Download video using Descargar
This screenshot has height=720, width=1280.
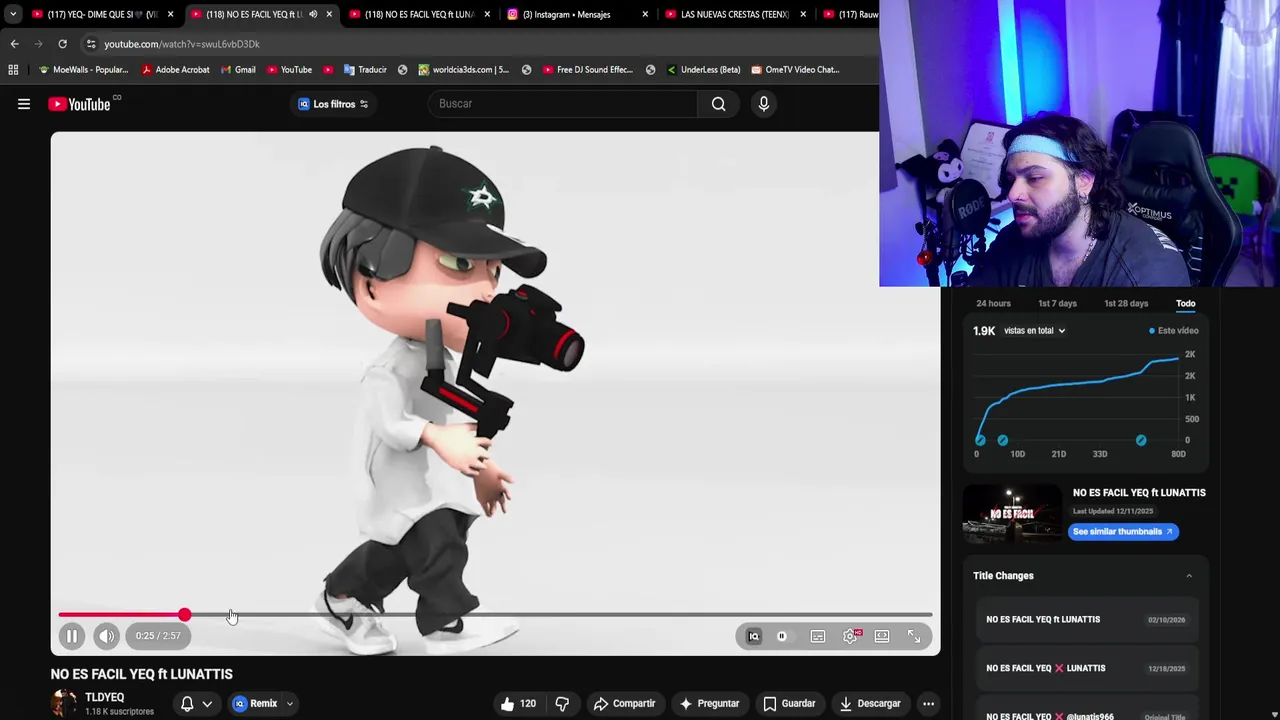tap(869, 704)
